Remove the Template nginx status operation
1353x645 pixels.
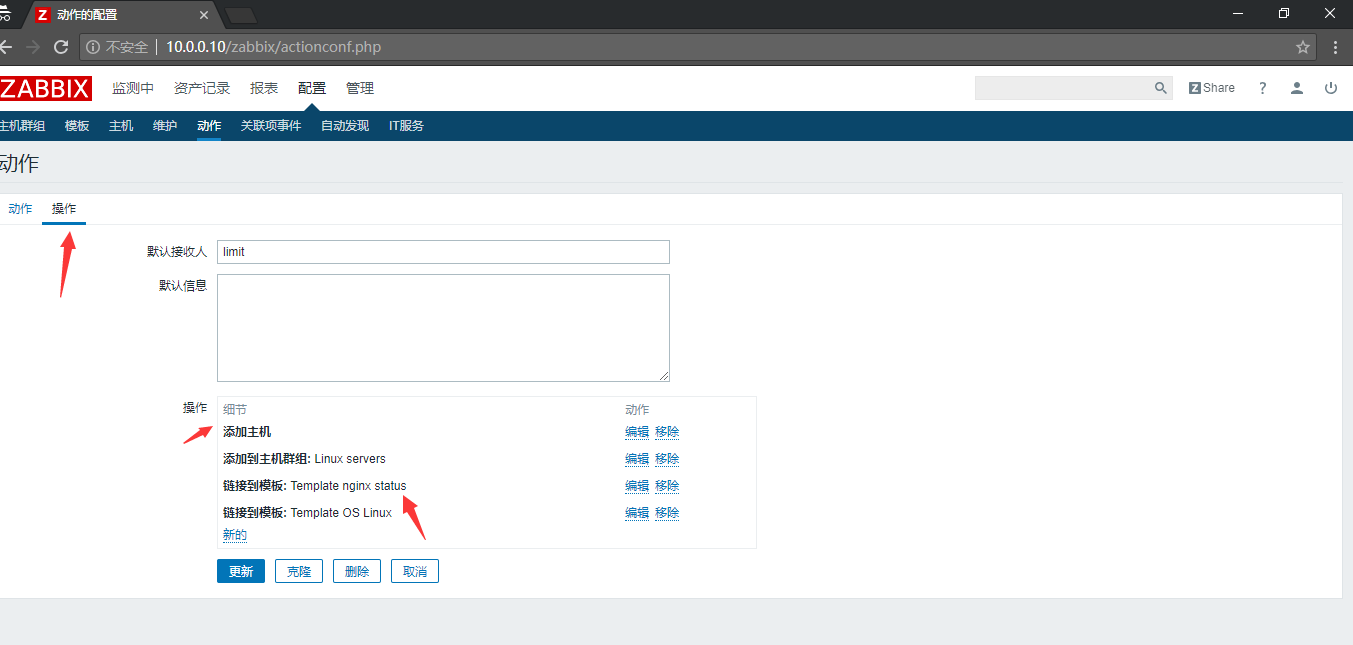667,486
